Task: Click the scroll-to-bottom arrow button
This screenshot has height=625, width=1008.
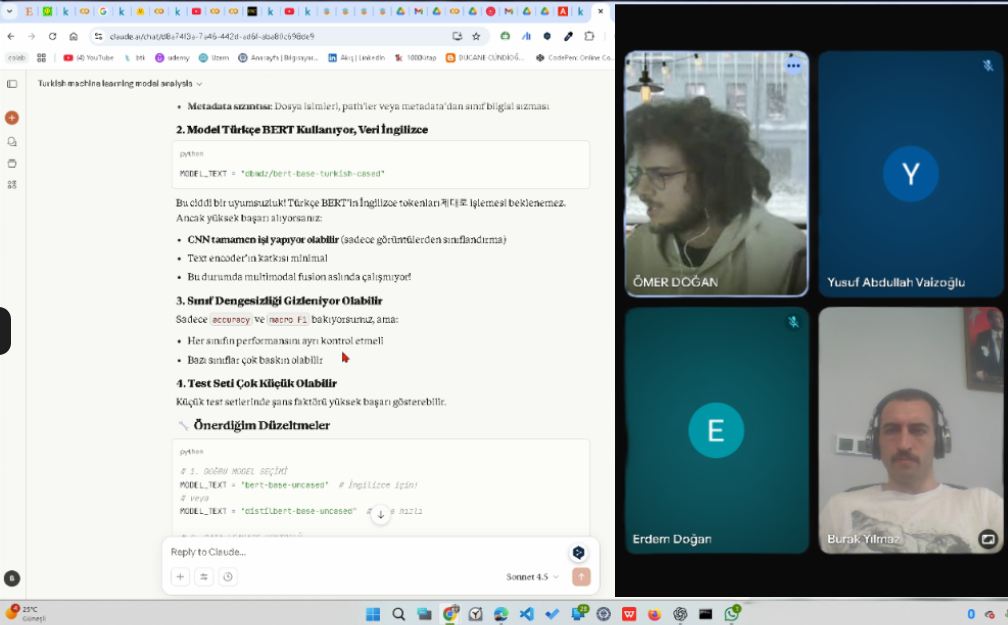Action: tap(380, 514)
